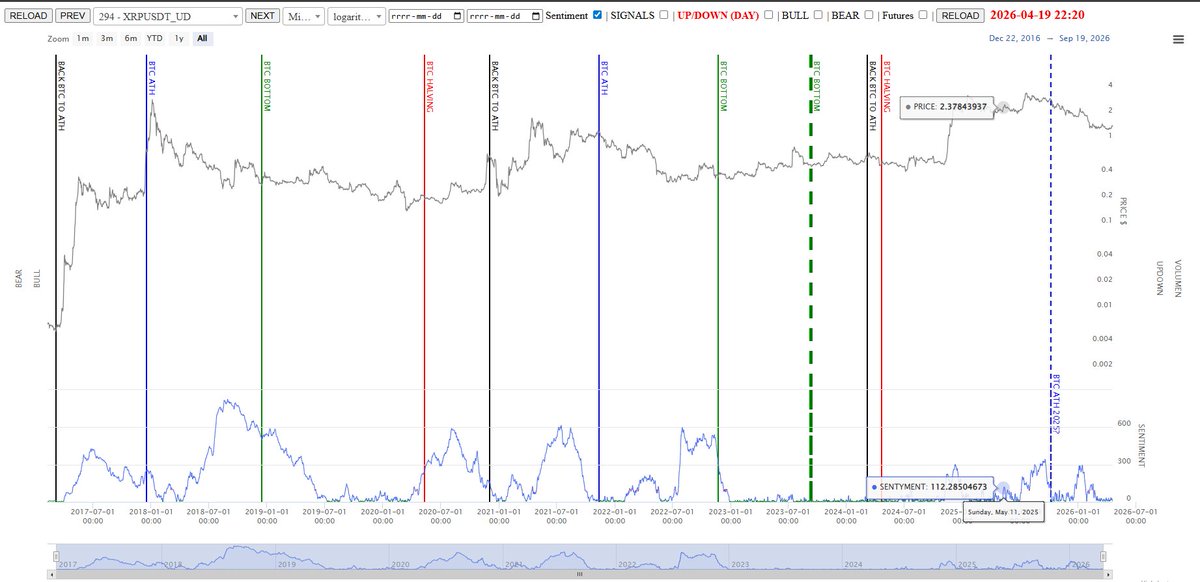Click the navigator horizontal scrollbar thumb
Image resolution: width=1200 pixels, height=582 pixels.
pos(580,575)
